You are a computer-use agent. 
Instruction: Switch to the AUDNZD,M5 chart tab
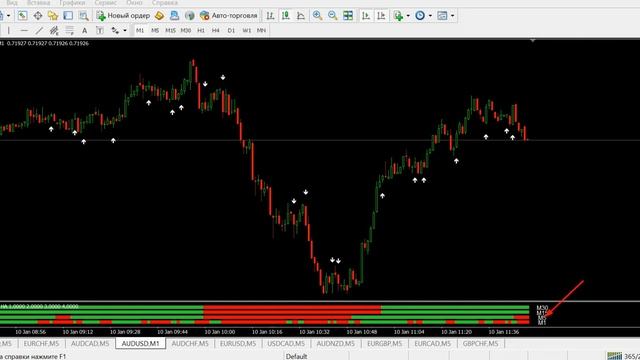click(336, 344)
